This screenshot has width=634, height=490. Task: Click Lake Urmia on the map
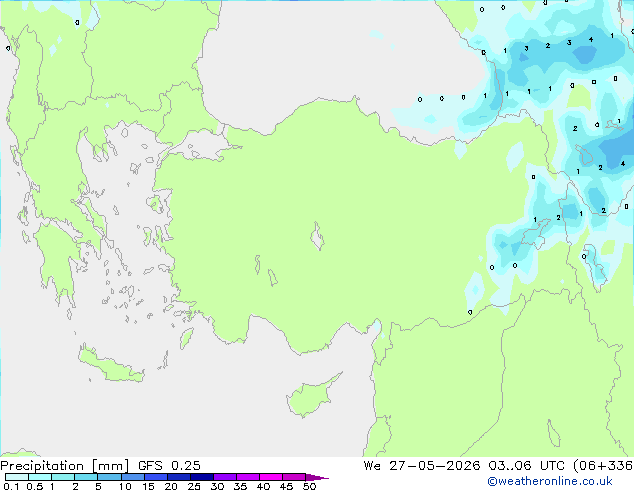pos(596,268)
